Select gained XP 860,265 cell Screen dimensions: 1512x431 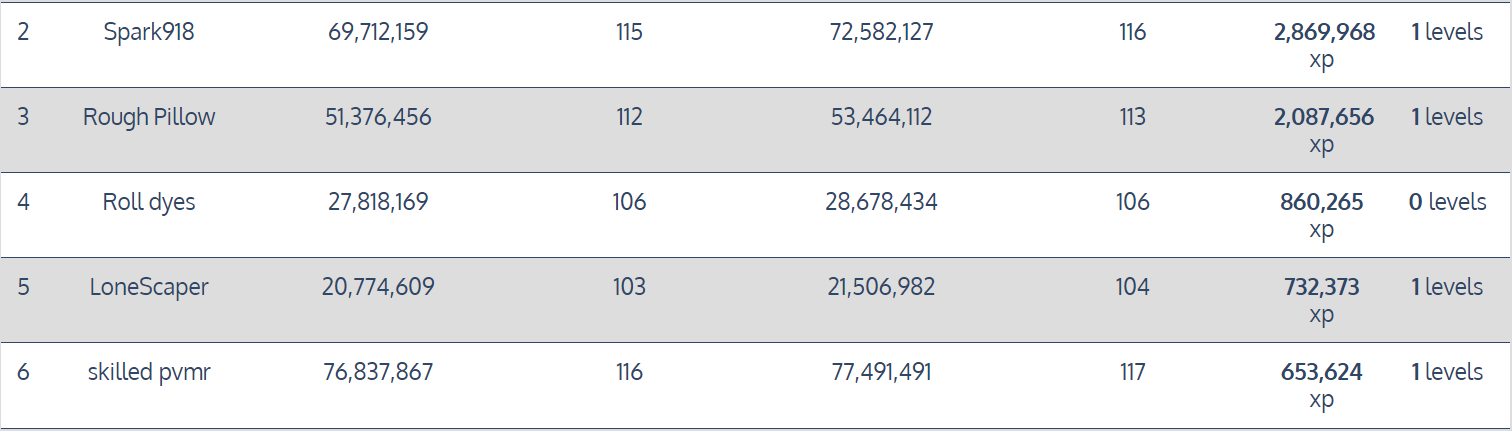(1321, 215)
